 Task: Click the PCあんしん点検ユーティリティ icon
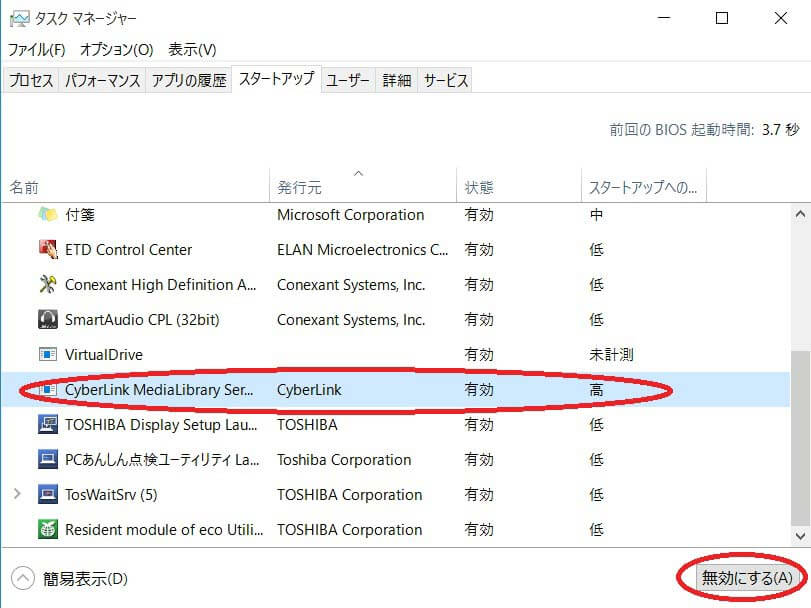pyautogui.click(x=48, y=460)
